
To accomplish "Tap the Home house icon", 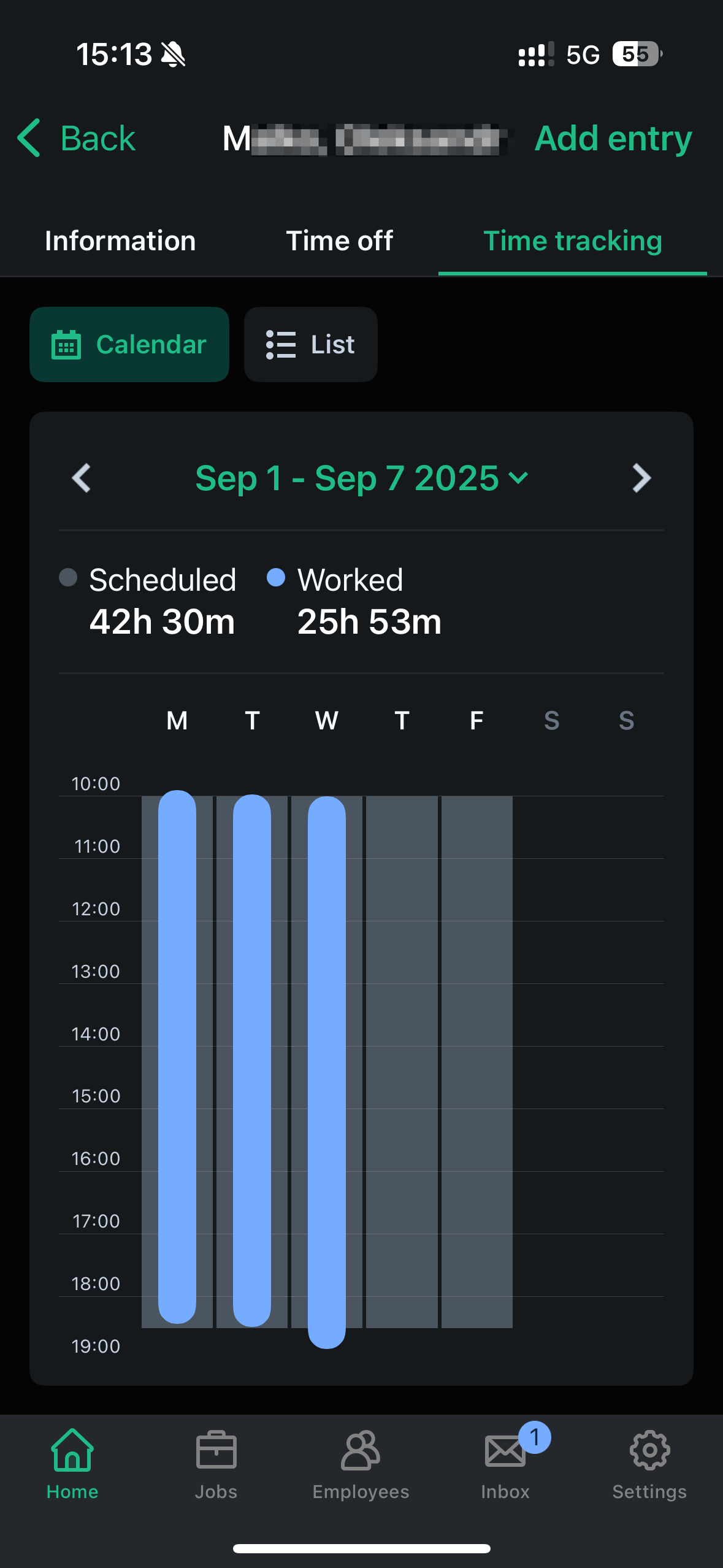I will tap(72, 1450).
